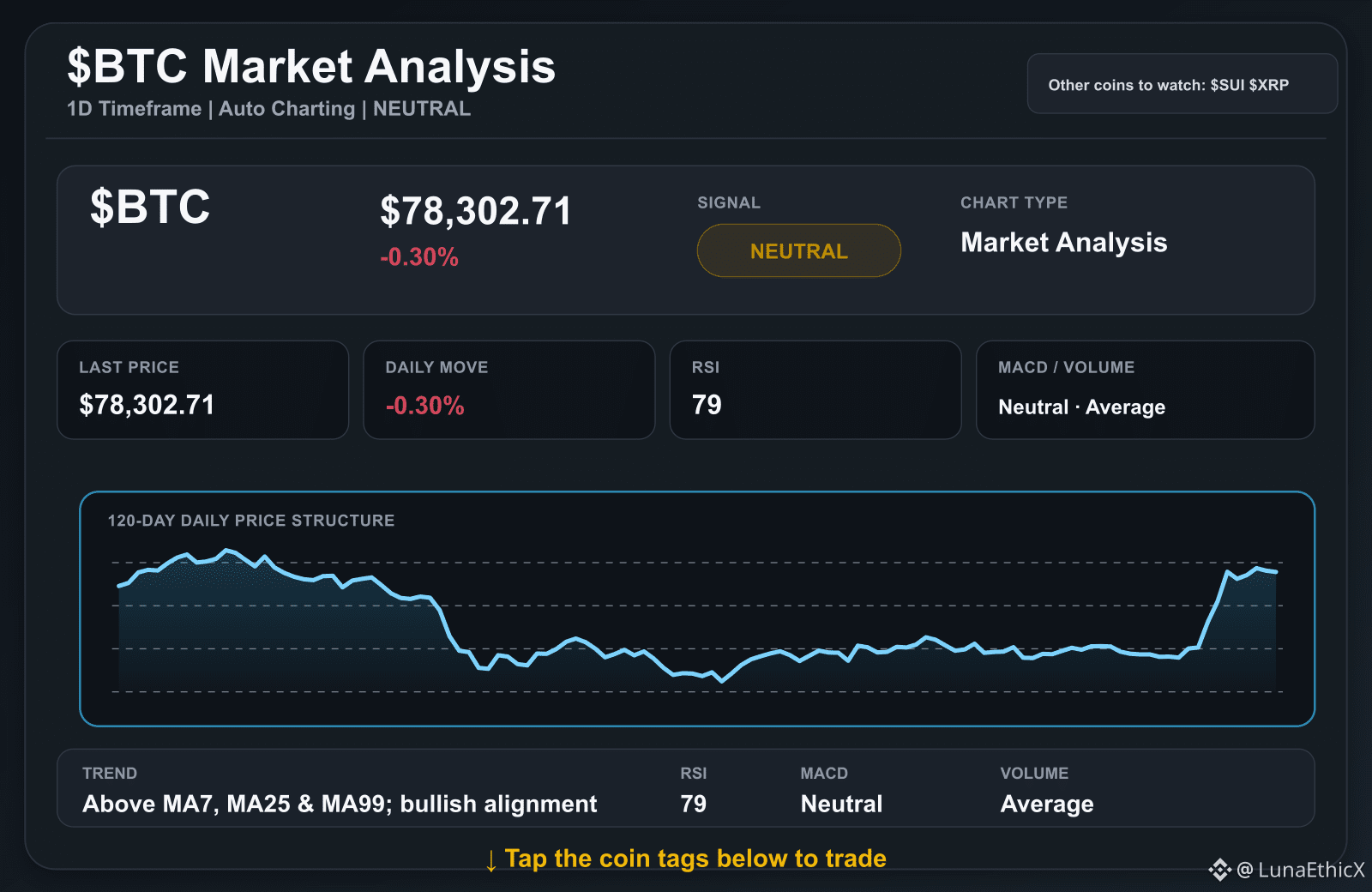
Task: Click the Binance logo icon in watermark
Action: point(1219,870)
